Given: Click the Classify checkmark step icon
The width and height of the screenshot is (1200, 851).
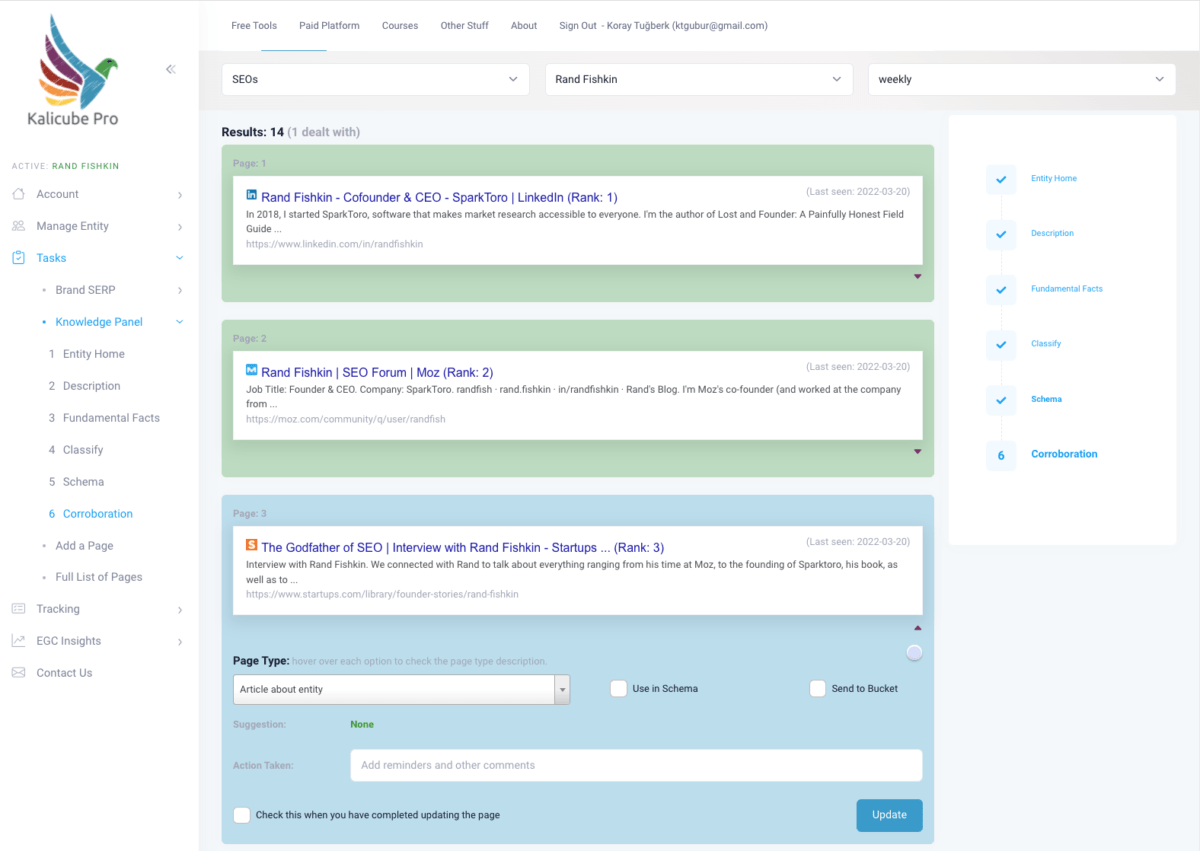Looking at the screenshot, I should coord(1001,344).
